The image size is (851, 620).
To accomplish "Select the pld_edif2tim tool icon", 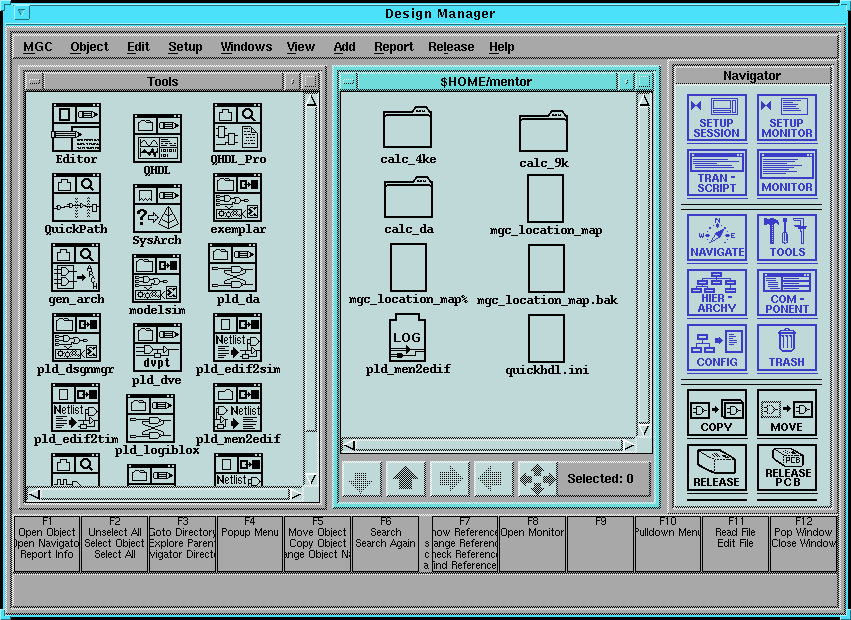I will pyautogui.click(x=75, y=408).
